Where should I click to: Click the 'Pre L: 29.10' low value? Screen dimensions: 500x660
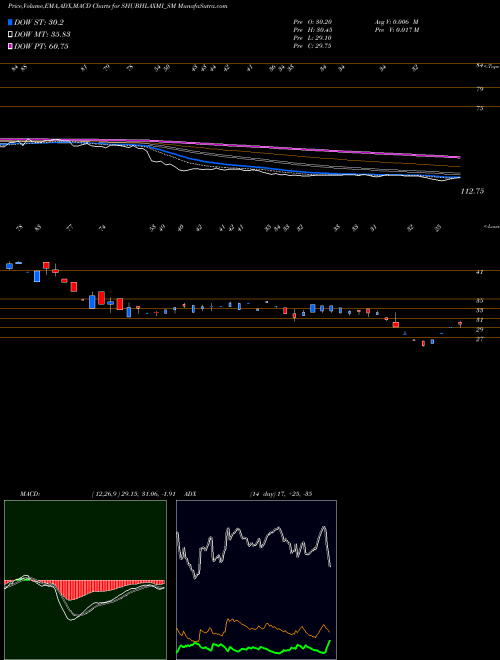tap(312, 38)
